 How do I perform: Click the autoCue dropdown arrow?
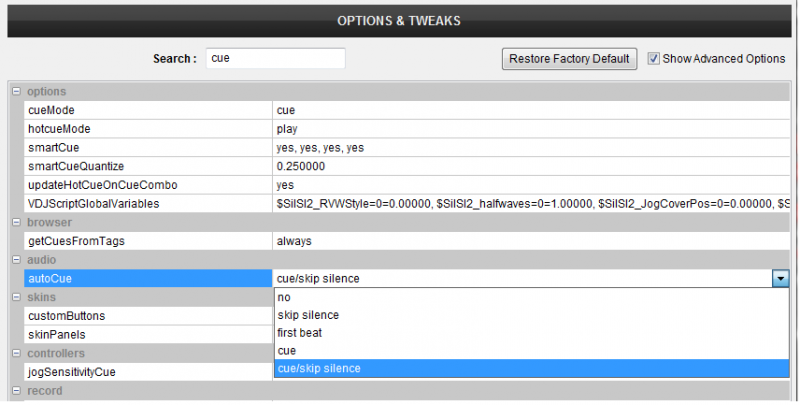780,279
